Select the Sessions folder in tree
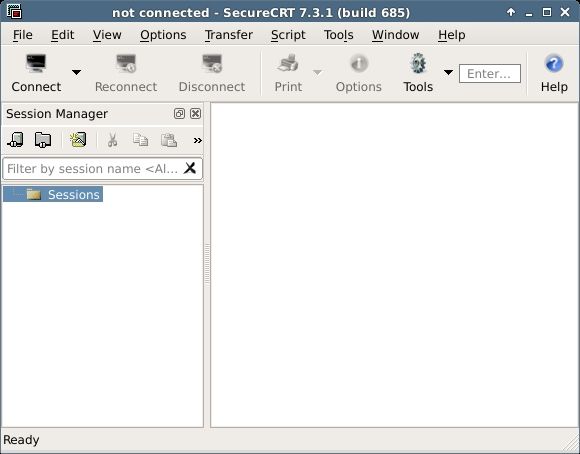The width and height of the screenshot is (580, 454). 53,194
